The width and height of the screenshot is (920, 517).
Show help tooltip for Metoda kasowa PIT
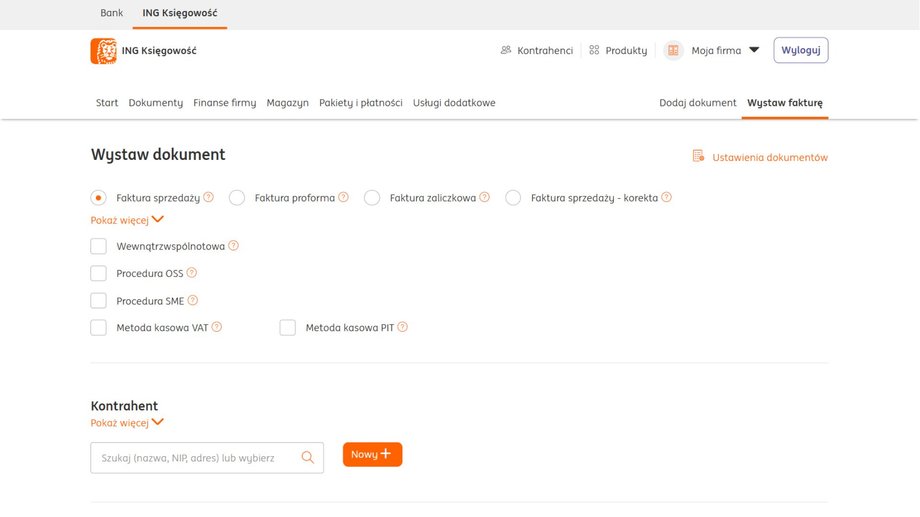(402, 327)
